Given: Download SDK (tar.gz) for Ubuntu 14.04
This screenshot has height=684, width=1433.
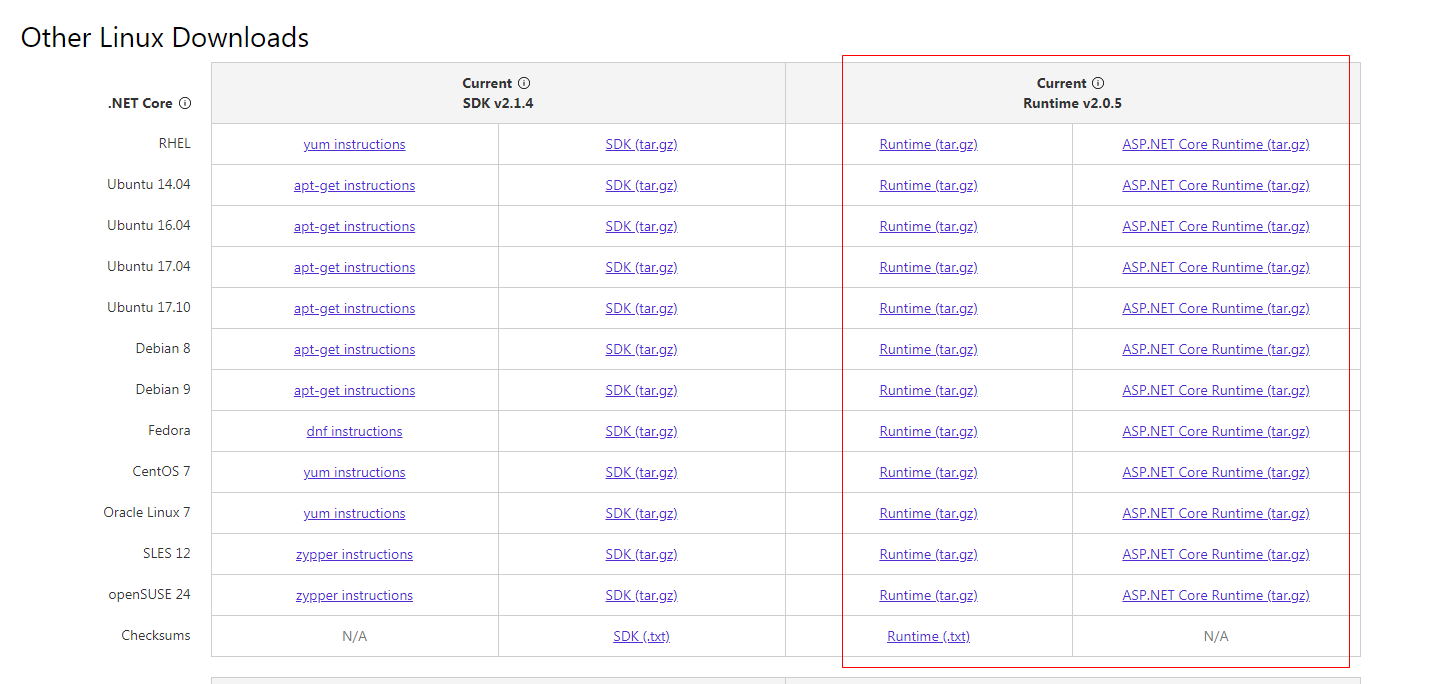Looking at the screenshot, I should (x=642, y=185).
